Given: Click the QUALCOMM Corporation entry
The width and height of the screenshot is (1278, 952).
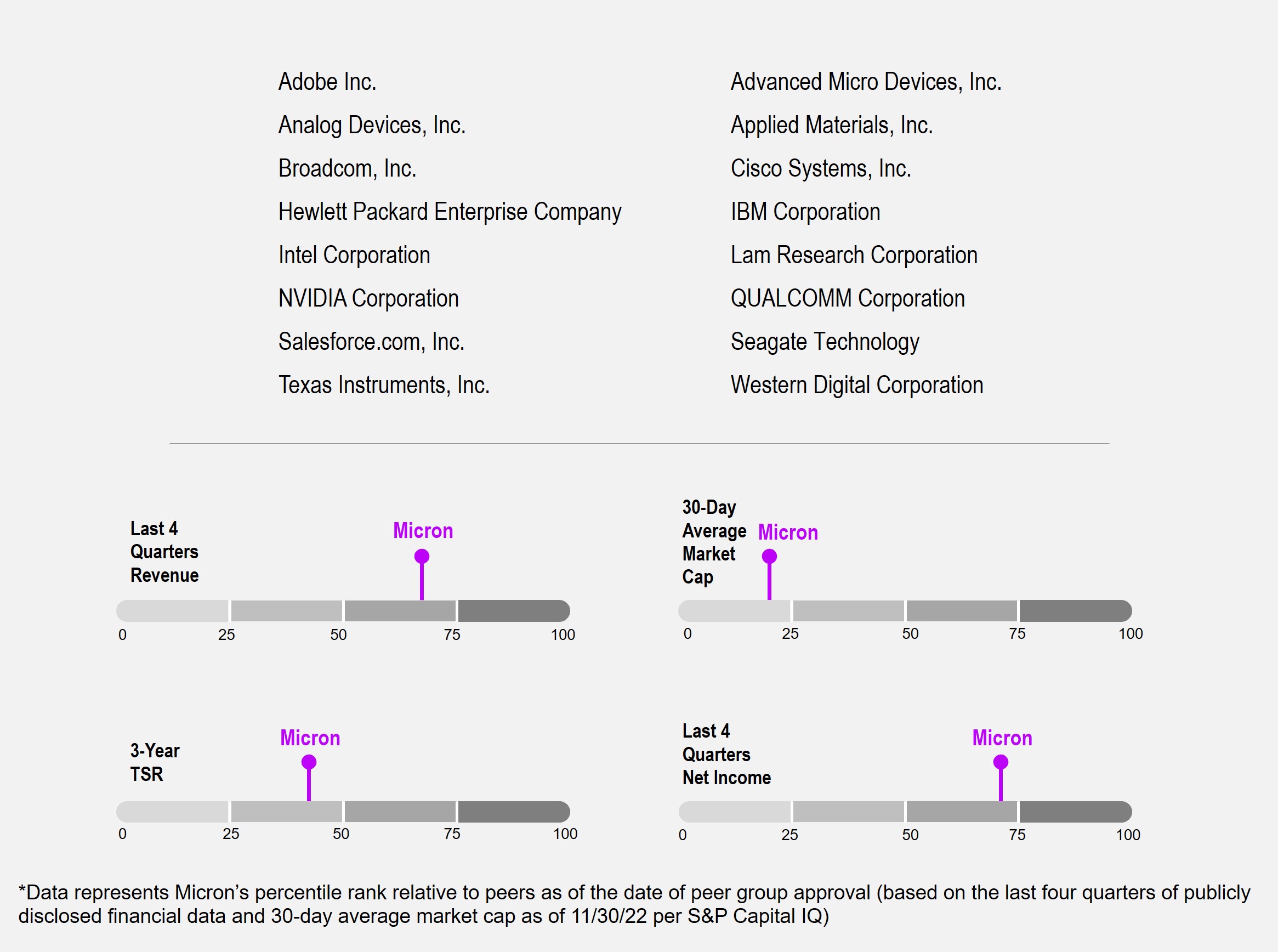Looking at the screenshot, I should point(848,298).
